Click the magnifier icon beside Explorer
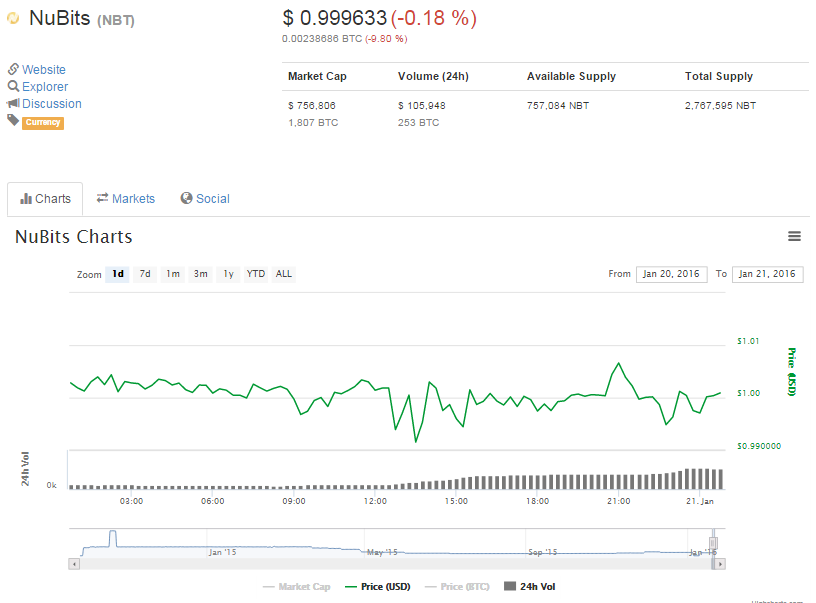This screenshot has height=603, width=816. pyautogui.click(x=14, y=86)
